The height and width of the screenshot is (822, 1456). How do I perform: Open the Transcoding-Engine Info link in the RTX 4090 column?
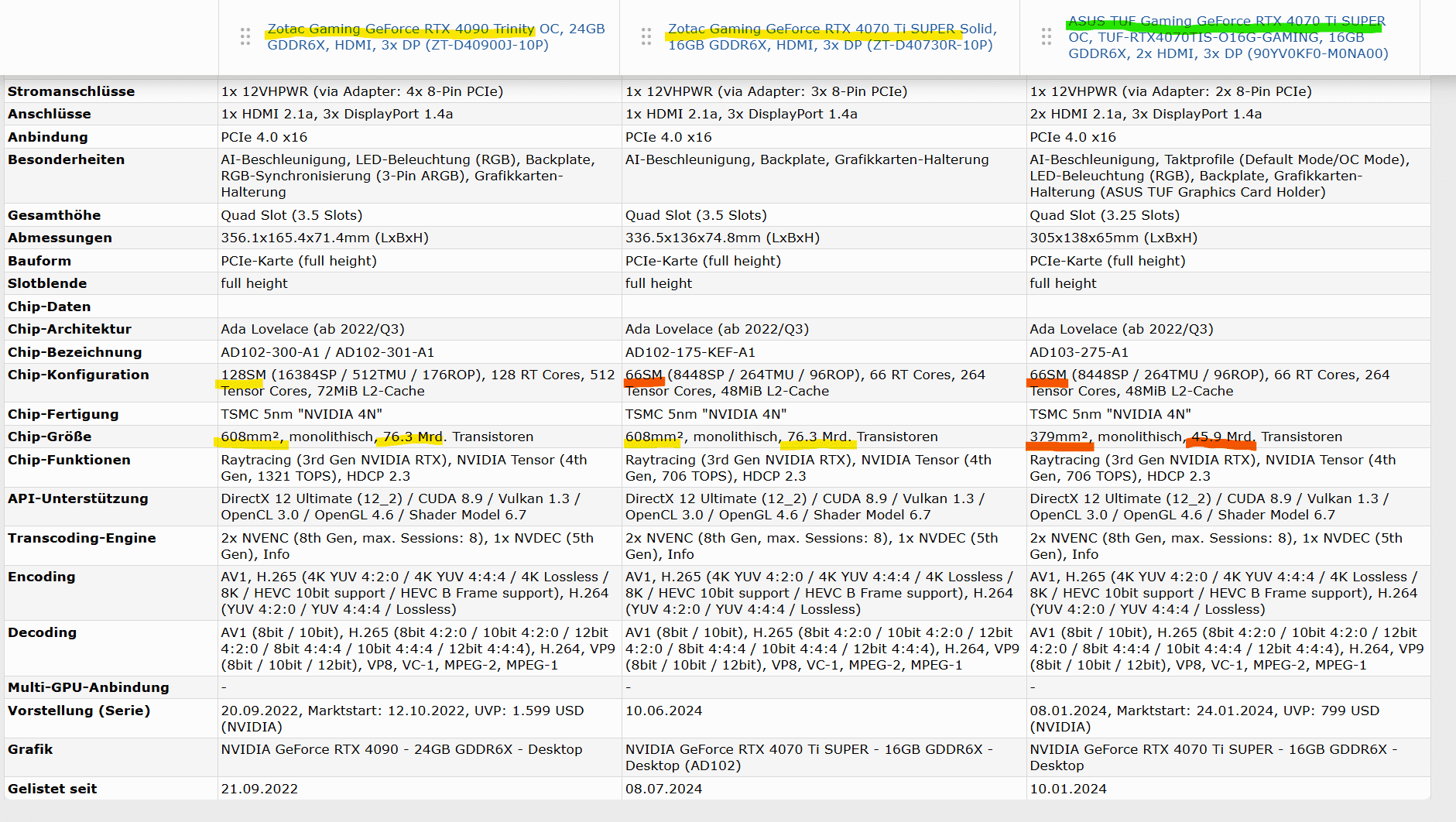point(276,554)
